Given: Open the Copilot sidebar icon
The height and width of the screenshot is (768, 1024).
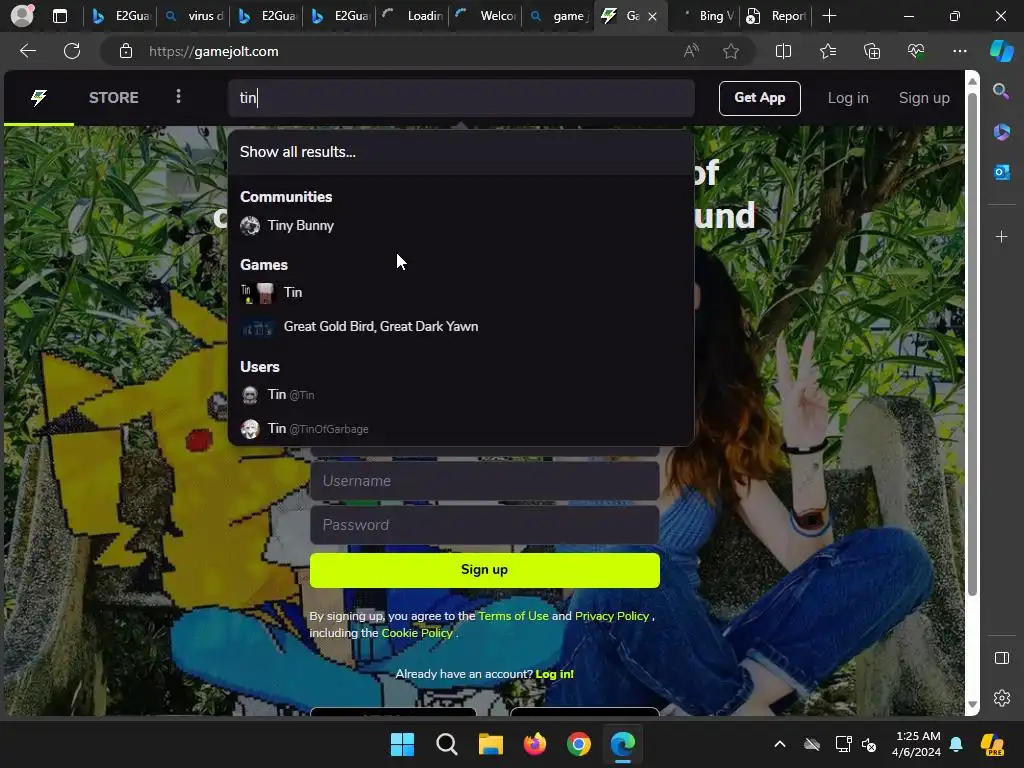Looking at the screenshot, I should pos(1002,51).
